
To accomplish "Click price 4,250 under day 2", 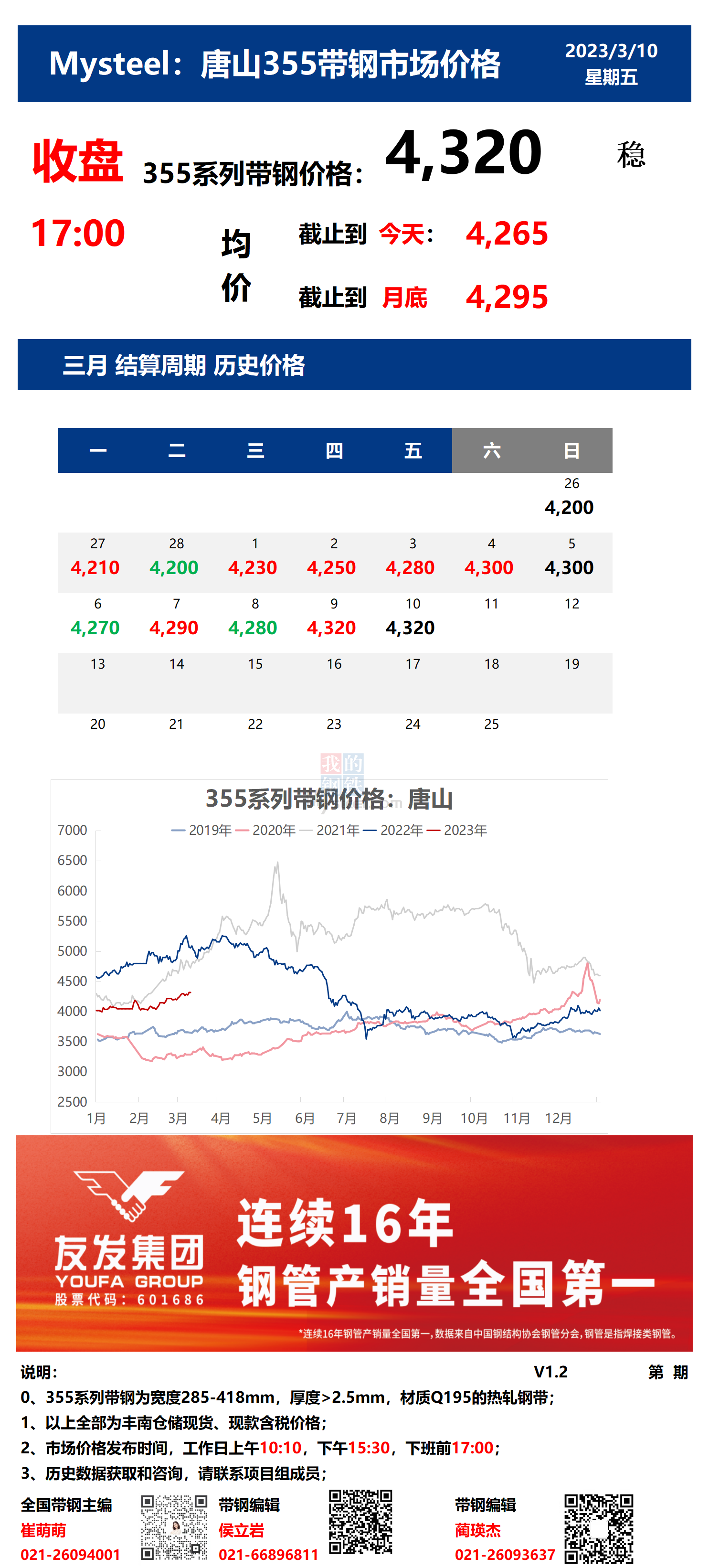I will click(332, 568).
